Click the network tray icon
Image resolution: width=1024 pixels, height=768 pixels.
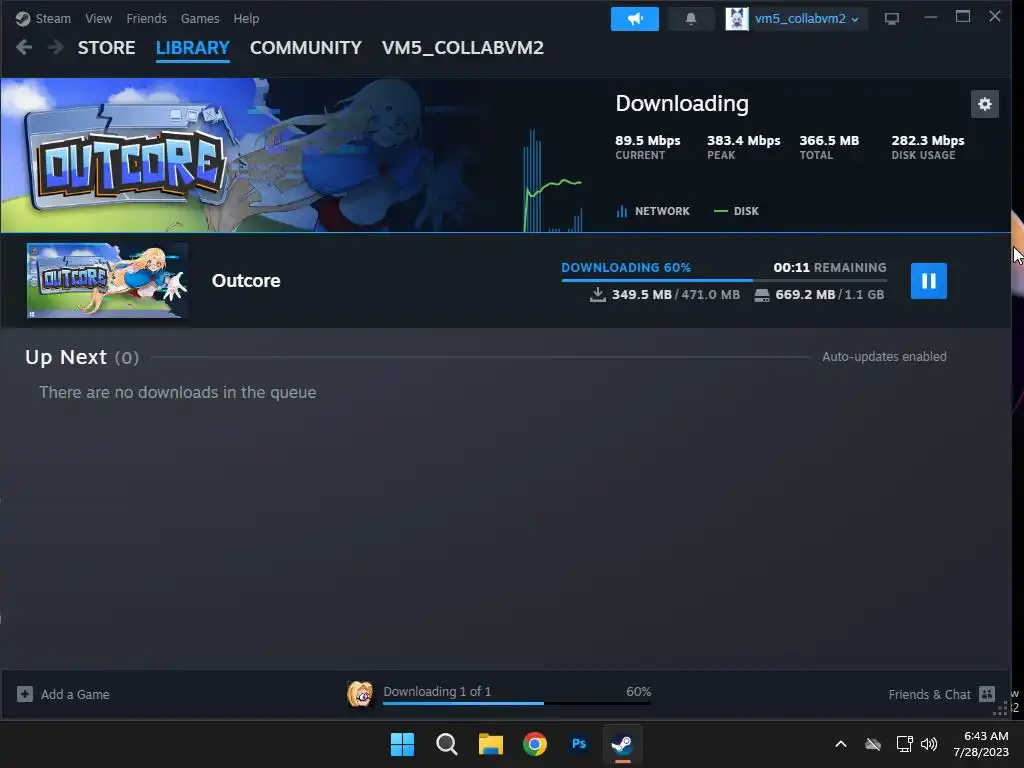(x=904, y=744)
